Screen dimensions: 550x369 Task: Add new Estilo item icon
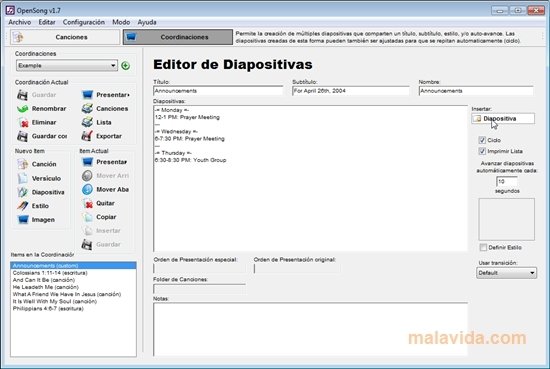tap(23, 206)
